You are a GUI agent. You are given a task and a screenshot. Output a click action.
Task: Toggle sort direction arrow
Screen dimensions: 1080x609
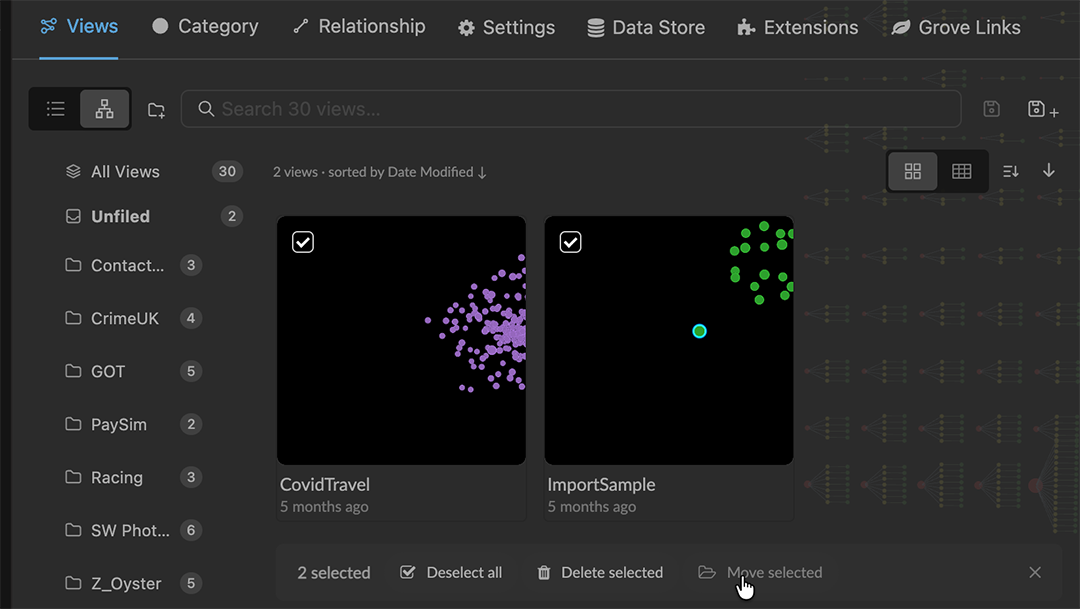1048,170
